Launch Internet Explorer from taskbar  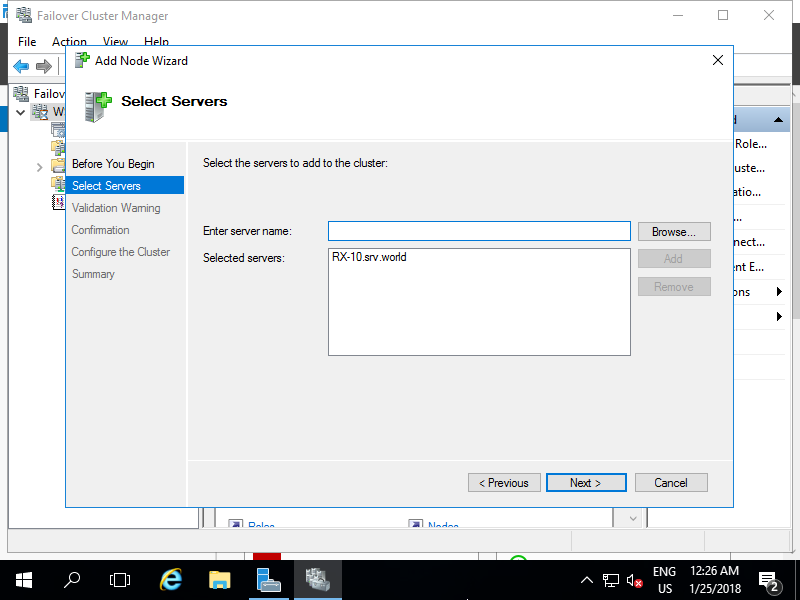[170, 580]
